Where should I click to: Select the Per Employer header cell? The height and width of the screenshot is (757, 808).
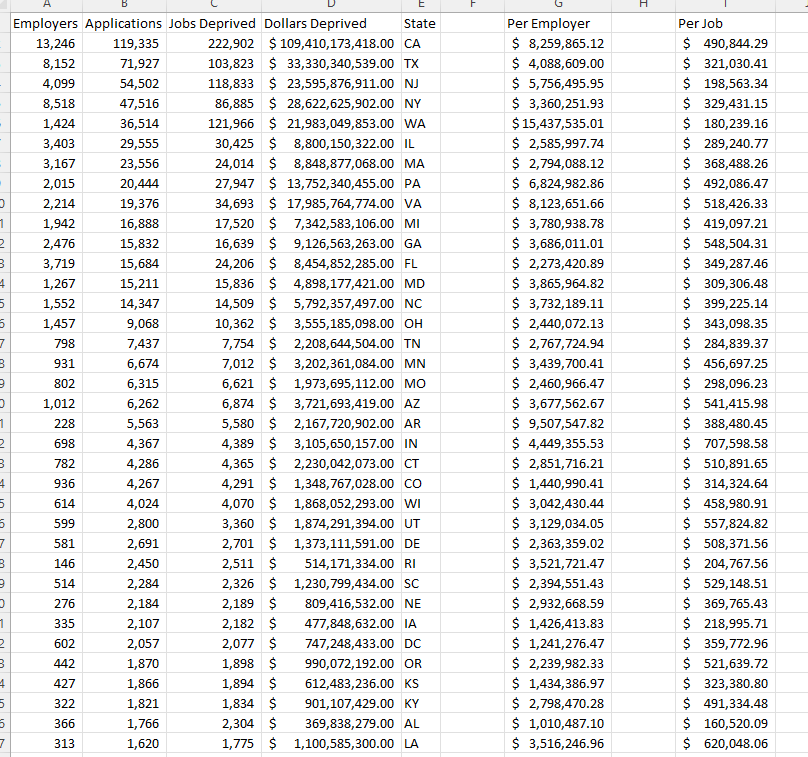tap(558, 24)
